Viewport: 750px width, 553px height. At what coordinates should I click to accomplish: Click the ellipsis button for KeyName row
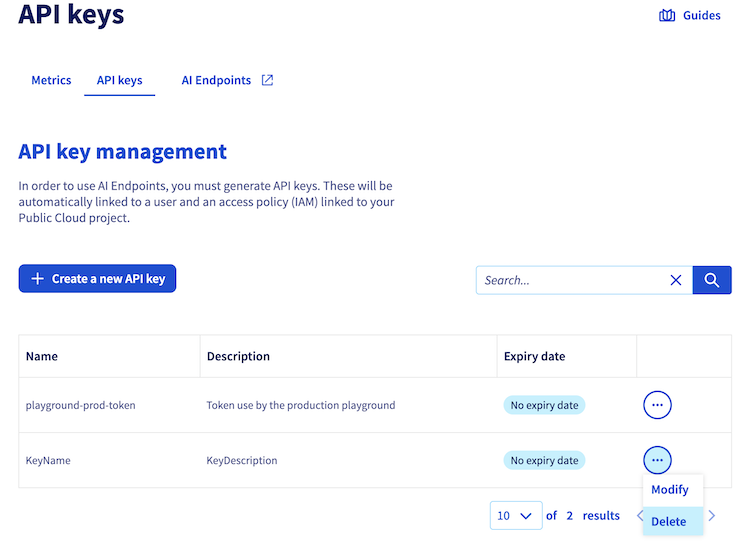pos(657,460)
